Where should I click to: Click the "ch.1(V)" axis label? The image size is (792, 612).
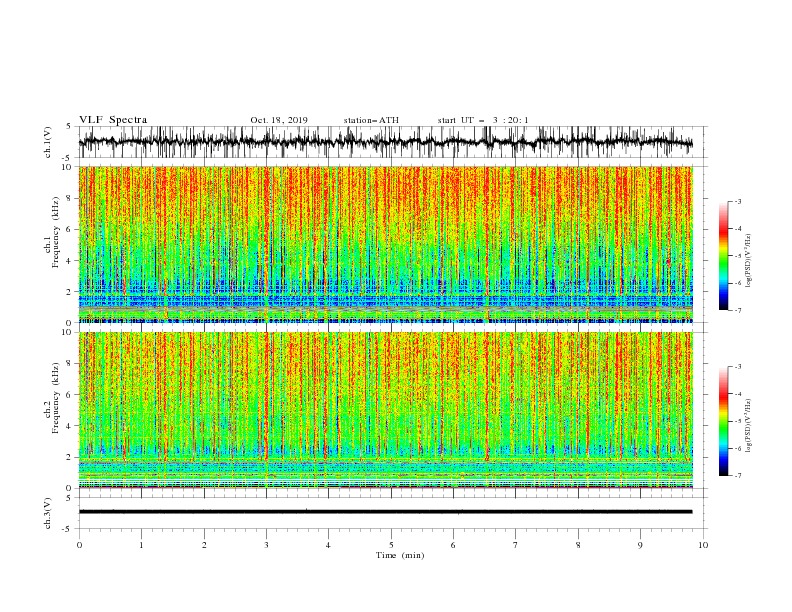pos(48,142)
